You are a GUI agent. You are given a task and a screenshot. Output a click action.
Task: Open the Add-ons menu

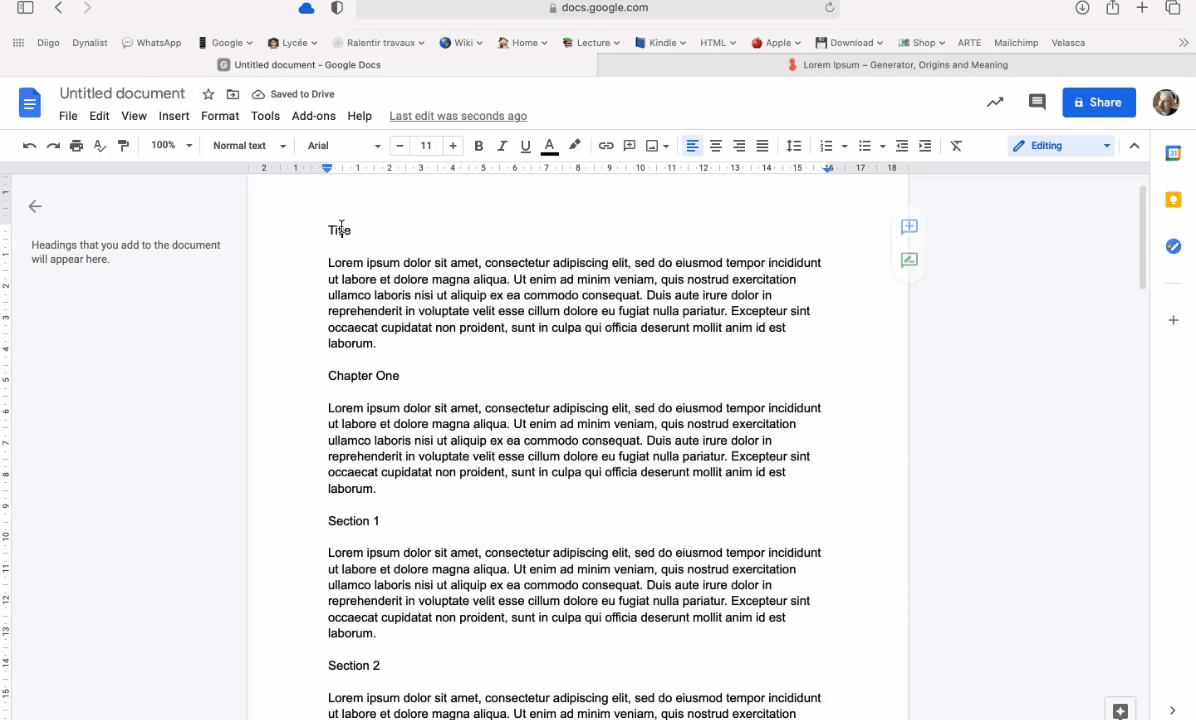313,116
